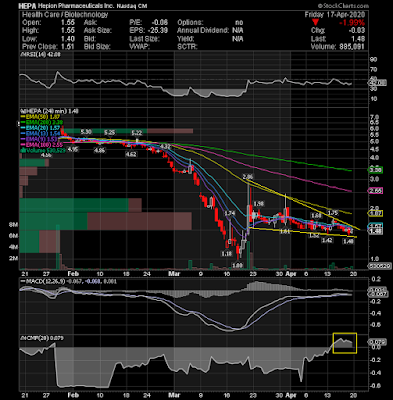
Task: Select the Last 1.48 price value
Action: 359,39
